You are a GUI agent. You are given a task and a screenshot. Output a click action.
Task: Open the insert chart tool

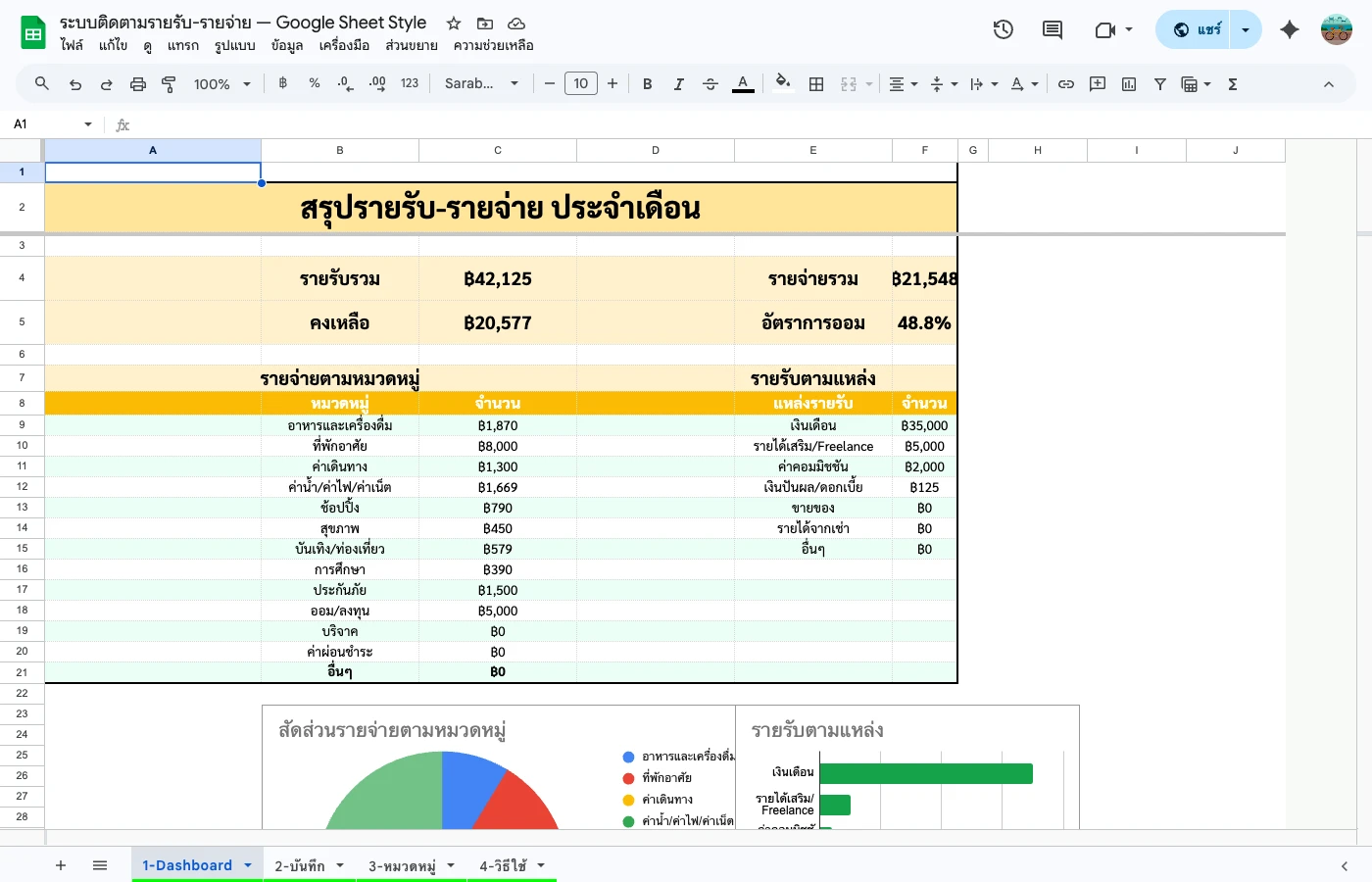(1128, 84)
